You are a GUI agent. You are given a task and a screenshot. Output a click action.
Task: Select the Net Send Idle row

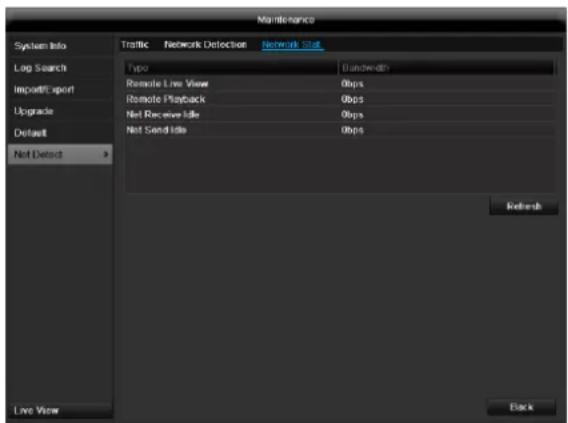339,130
